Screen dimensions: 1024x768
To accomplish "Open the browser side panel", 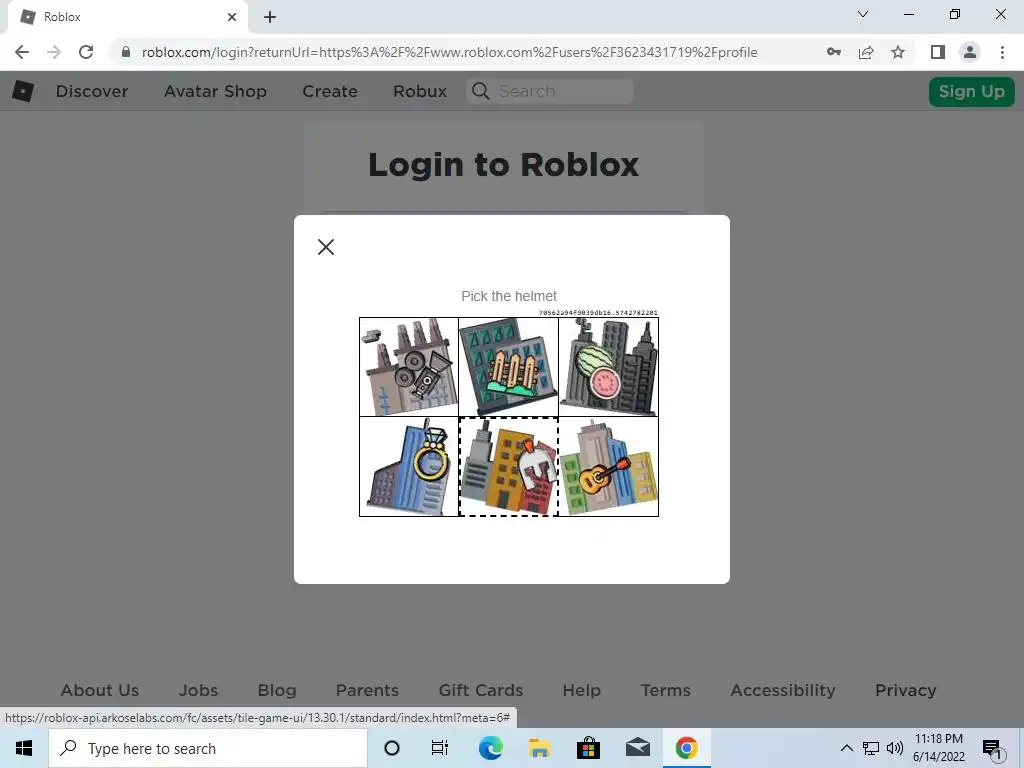I will coord(938,52).
